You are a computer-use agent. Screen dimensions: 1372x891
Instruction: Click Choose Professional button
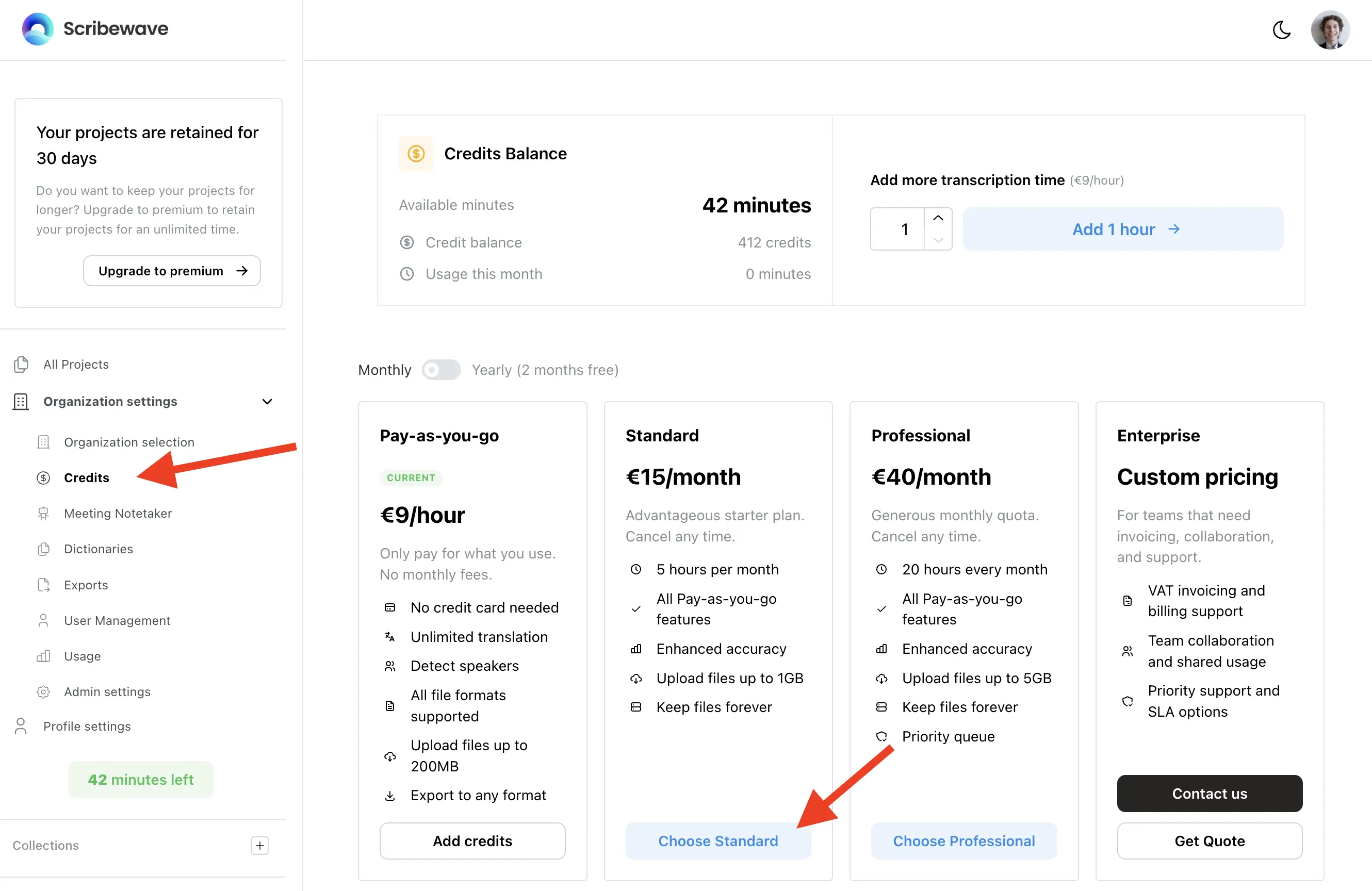(963, 841)
